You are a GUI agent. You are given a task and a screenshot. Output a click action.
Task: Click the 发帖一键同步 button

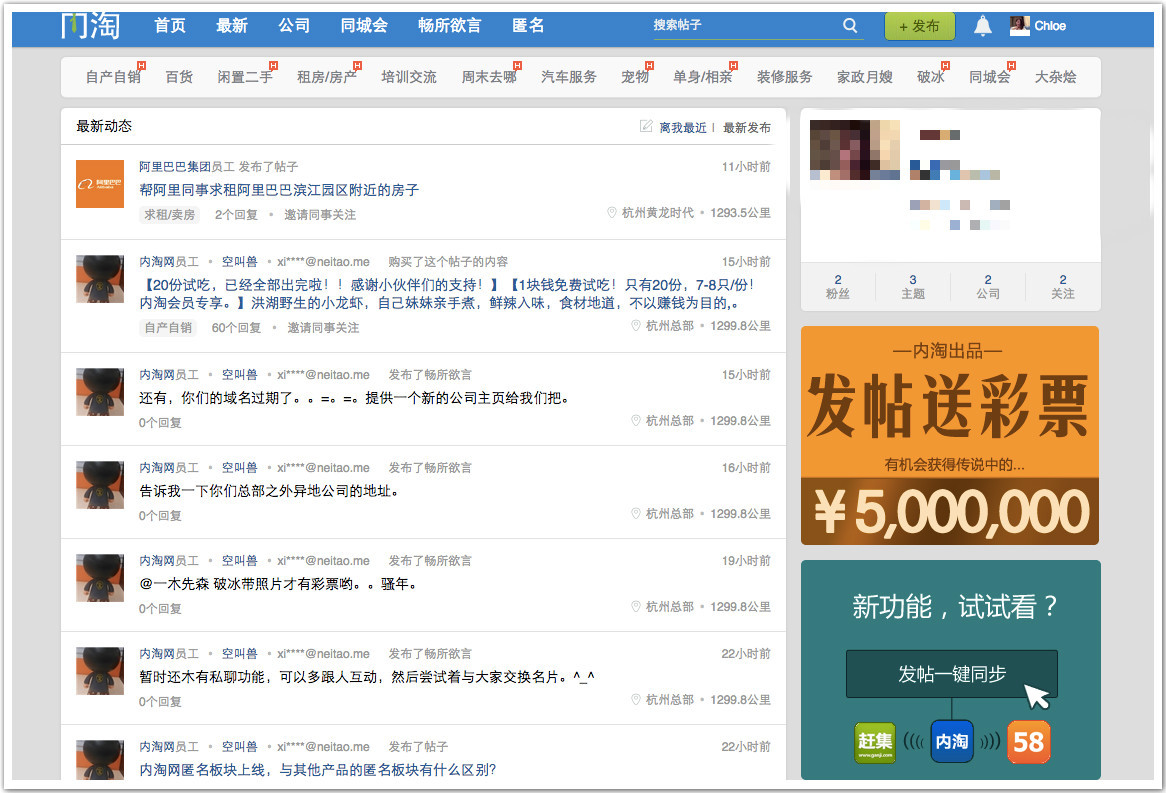[x=951, y=674]
